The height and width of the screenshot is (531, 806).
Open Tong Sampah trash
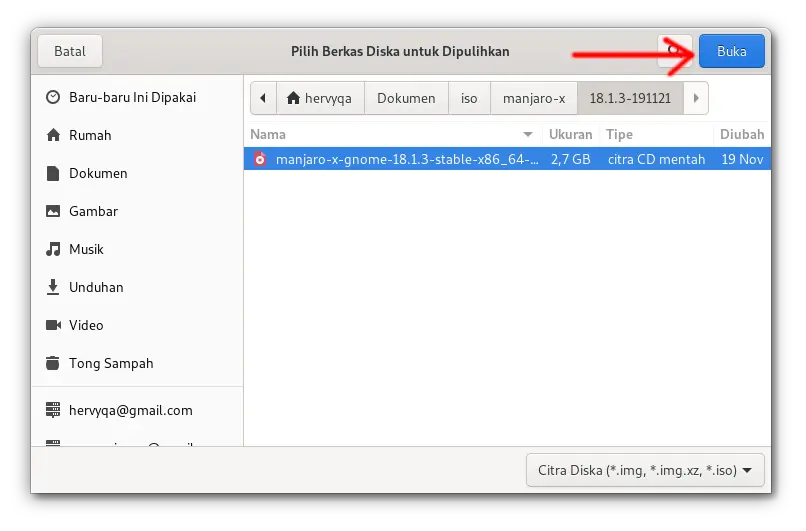(137, 363)
